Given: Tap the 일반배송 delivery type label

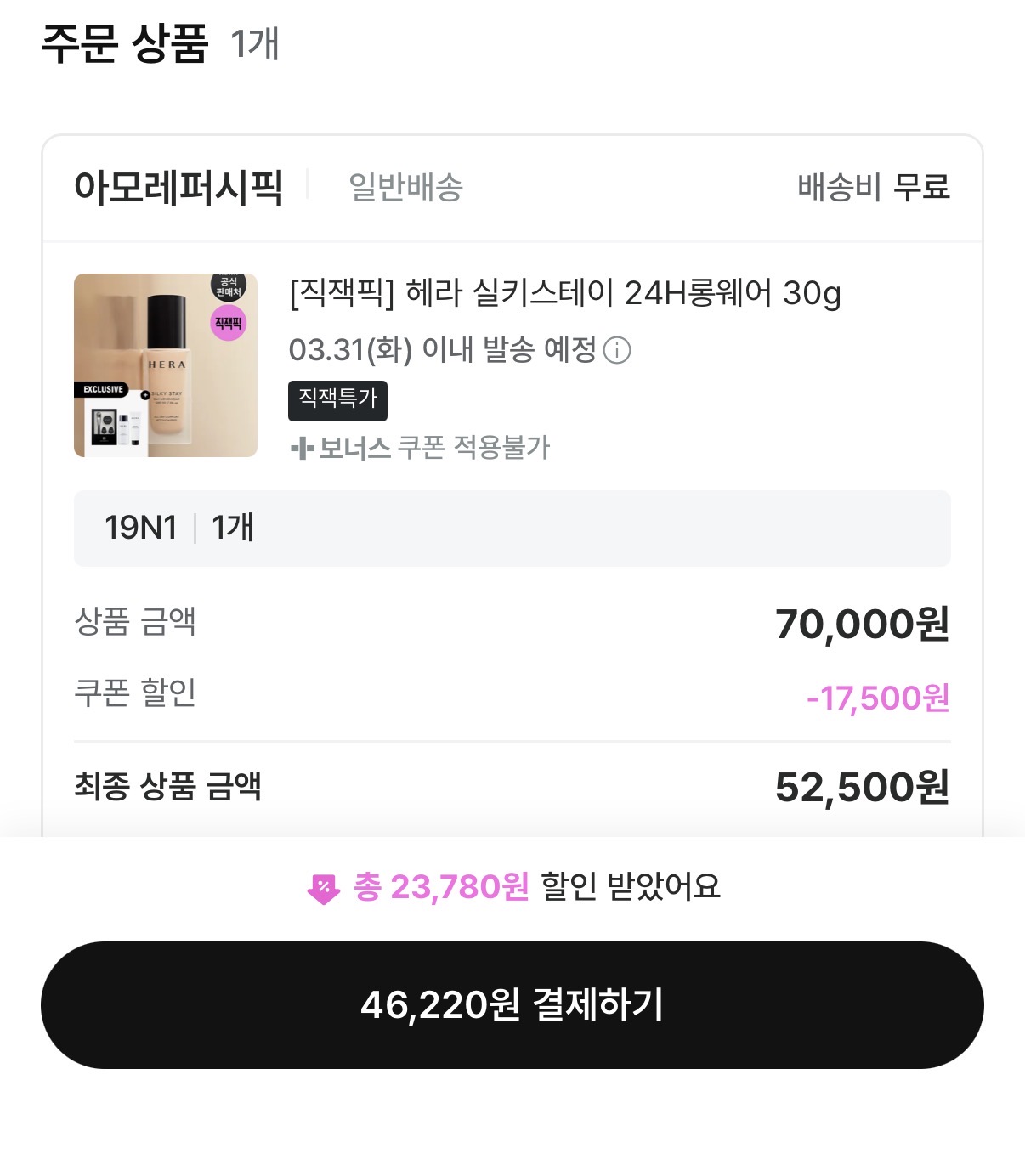Looking at the screenshot, I should point(405,188).
